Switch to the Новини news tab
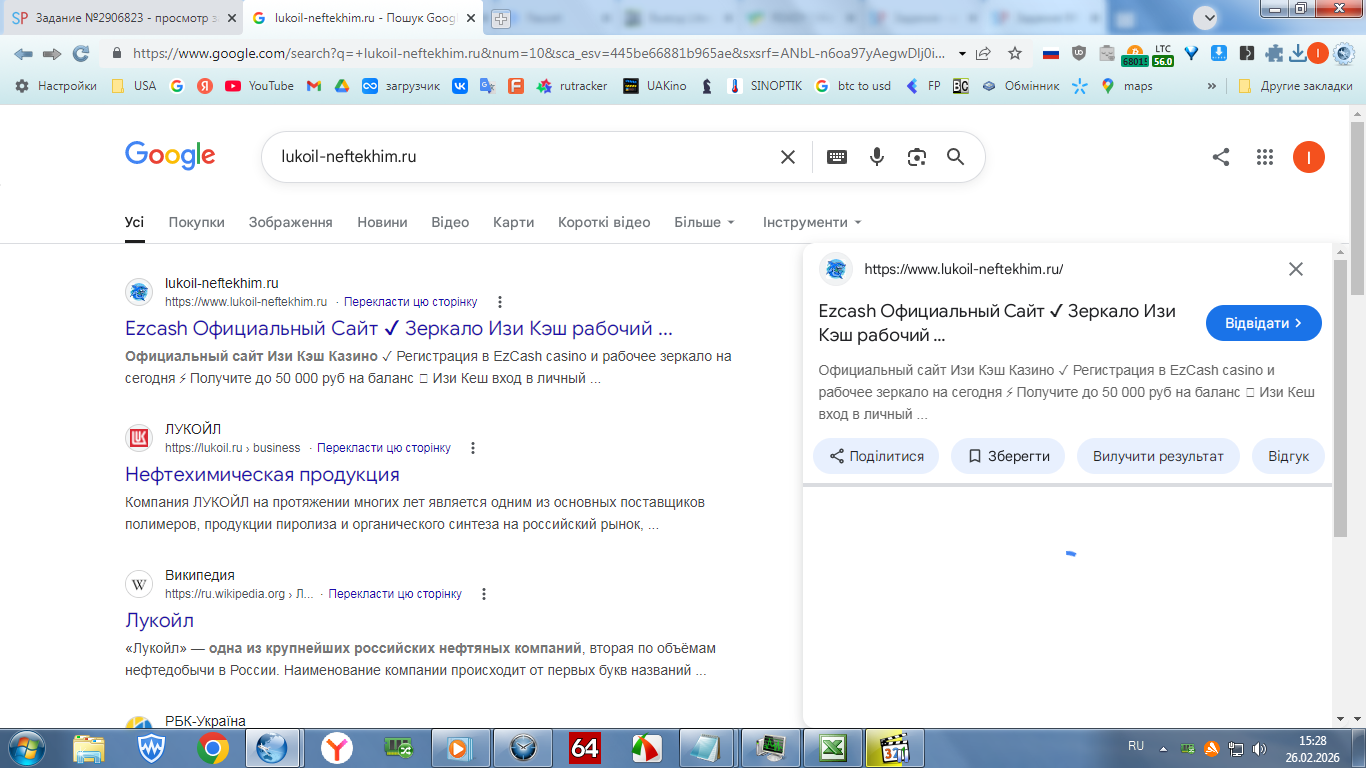The height and width of the screenshot is (768, 1366). [382, 222]
